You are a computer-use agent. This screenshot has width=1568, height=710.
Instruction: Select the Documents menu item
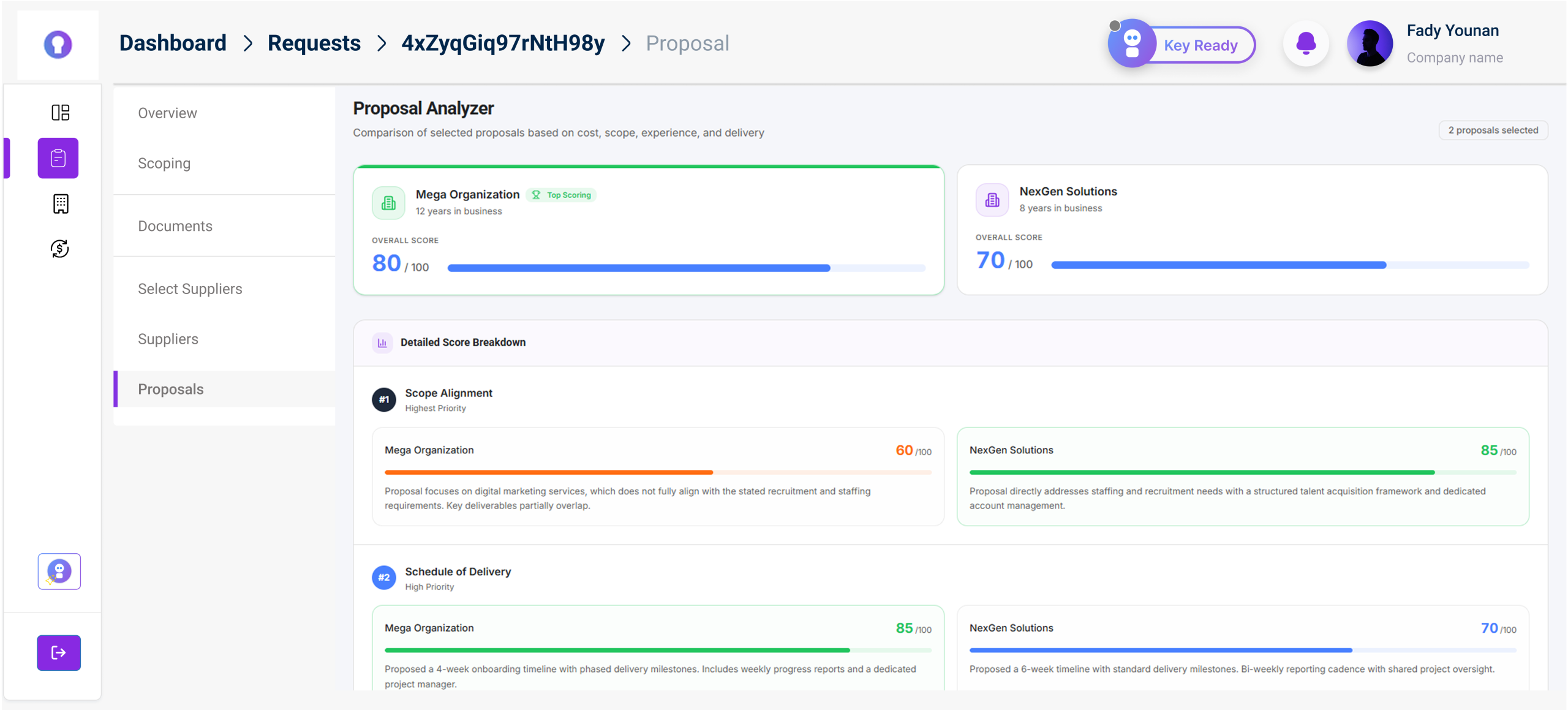pyautogui.click(x=175, y=226)
